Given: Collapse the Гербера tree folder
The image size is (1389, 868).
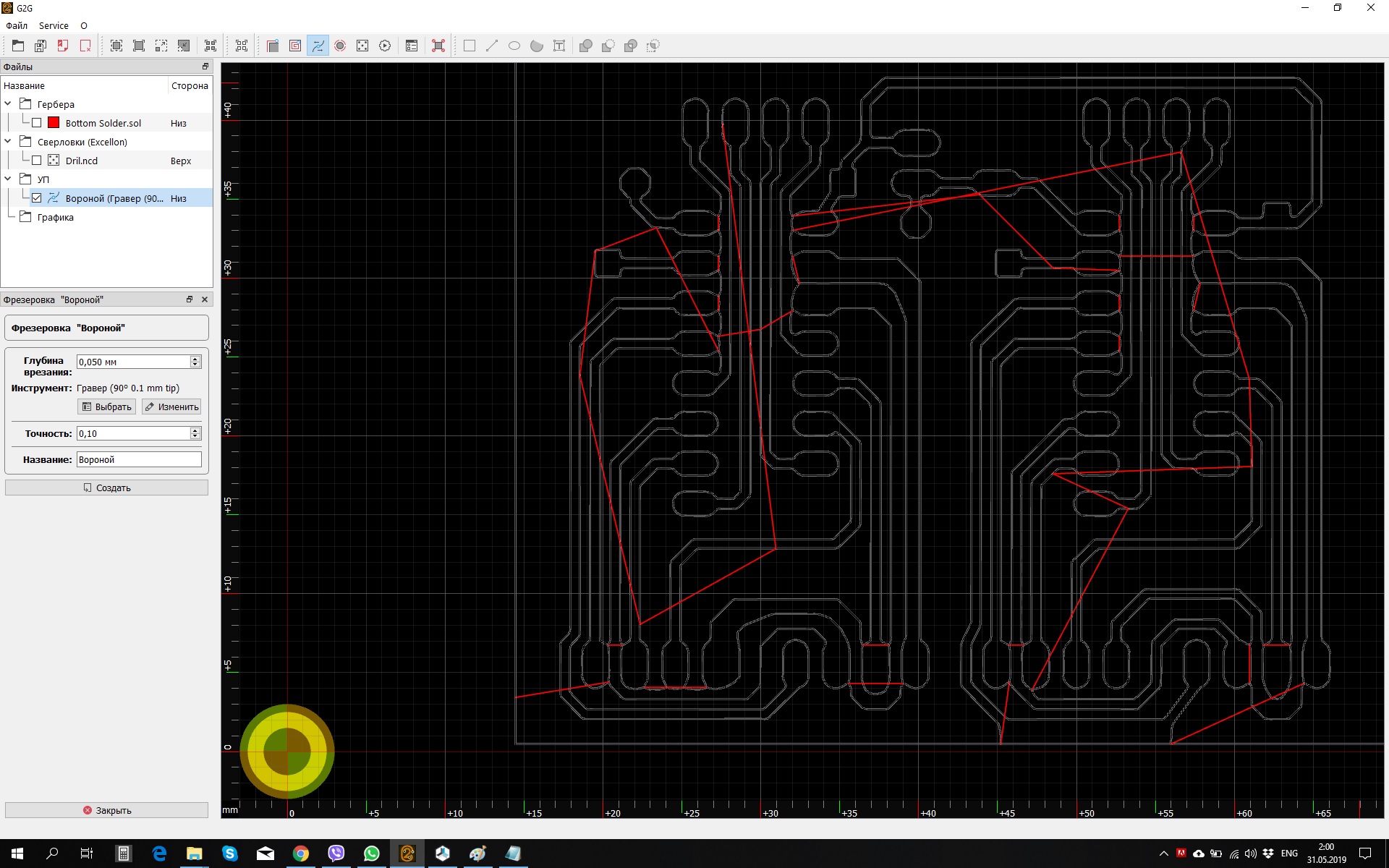Looking at the screenshot, I should click(x=8, y=104).
